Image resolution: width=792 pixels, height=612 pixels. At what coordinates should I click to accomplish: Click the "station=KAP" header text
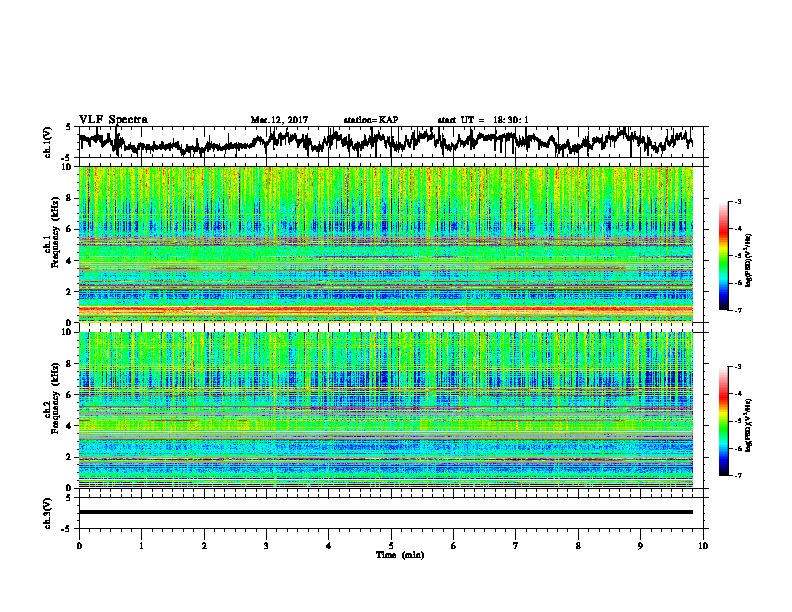371,120
